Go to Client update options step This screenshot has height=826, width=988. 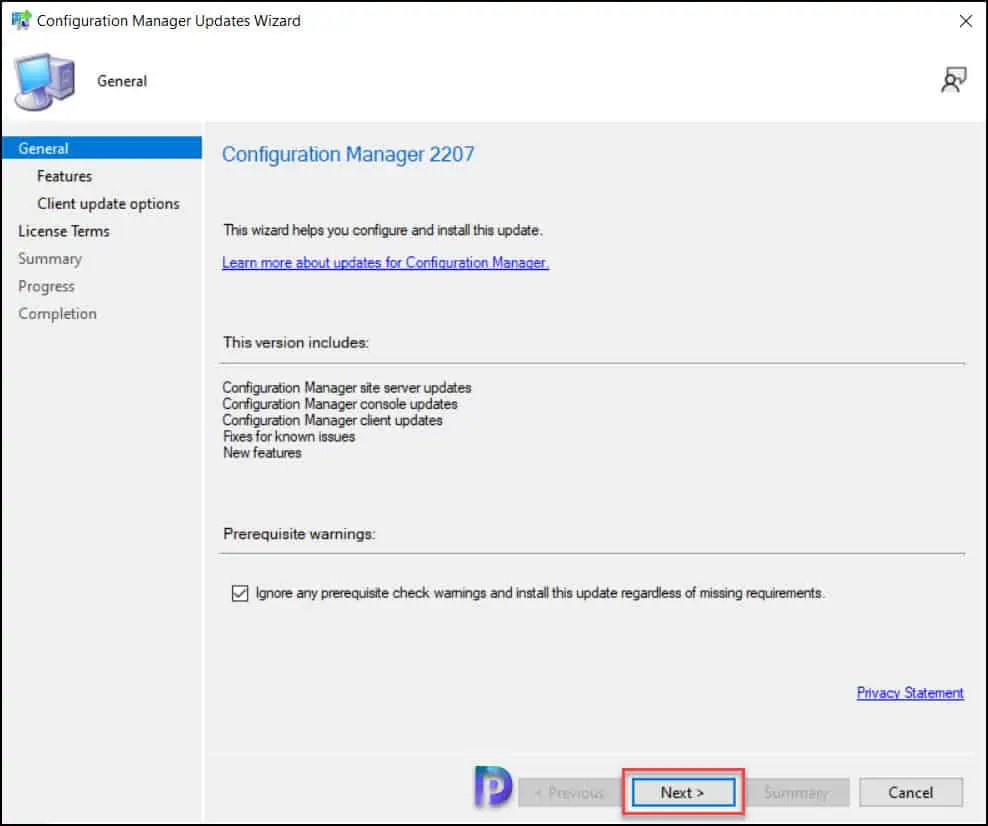click(108, 204)
